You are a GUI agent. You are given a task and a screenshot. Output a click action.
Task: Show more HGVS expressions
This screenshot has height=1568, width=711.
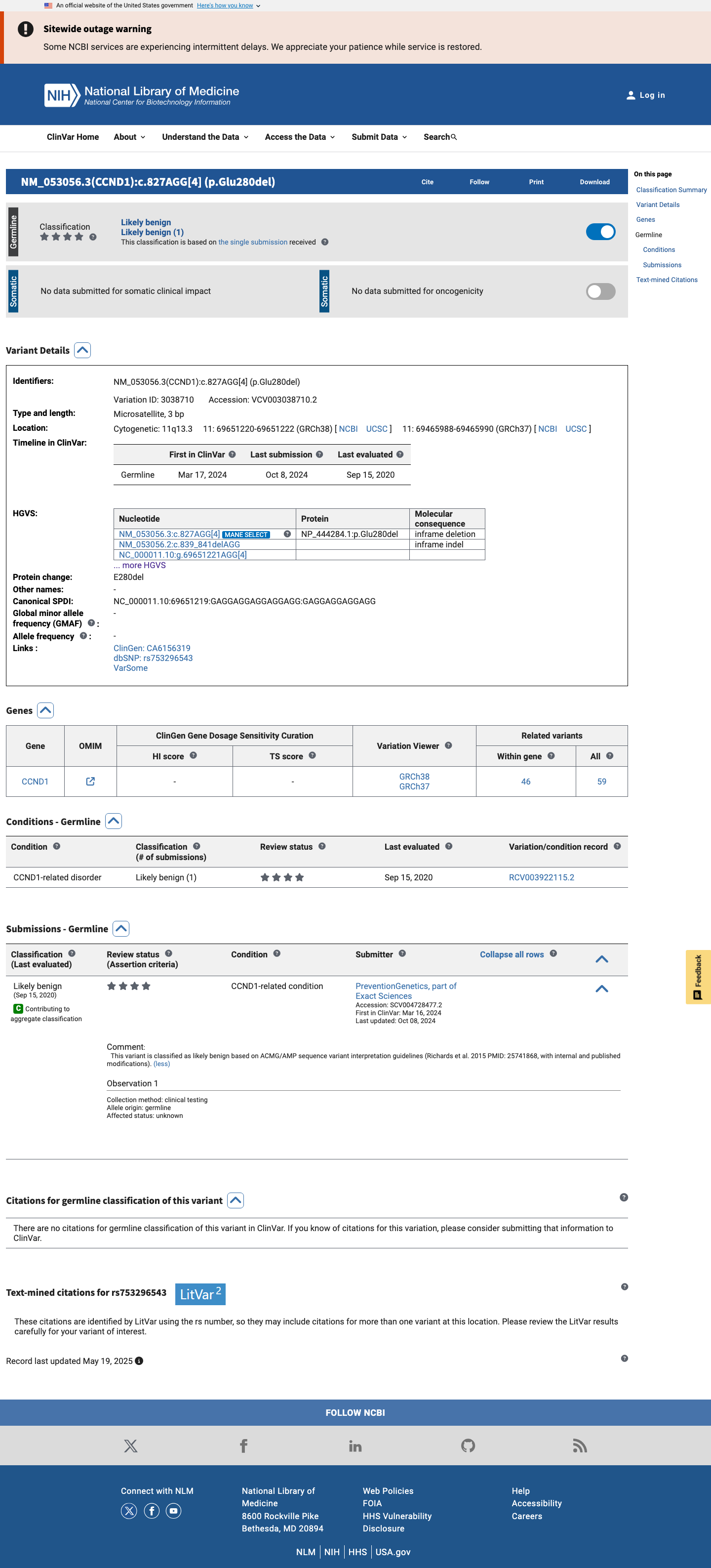click(140, 565)
